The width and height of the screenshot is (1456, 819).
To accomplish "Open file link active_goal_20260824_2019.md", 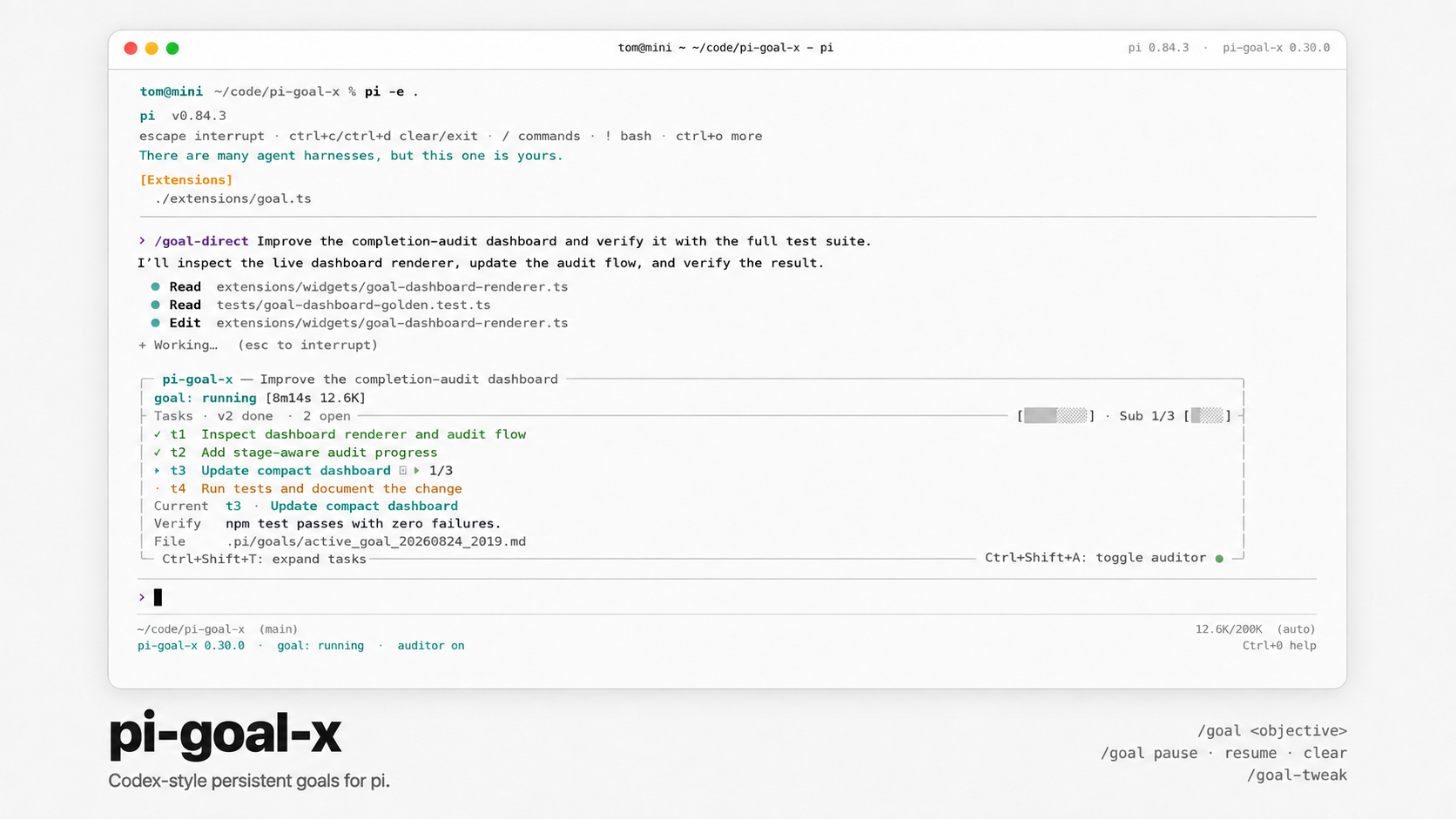I will (376, 541).
